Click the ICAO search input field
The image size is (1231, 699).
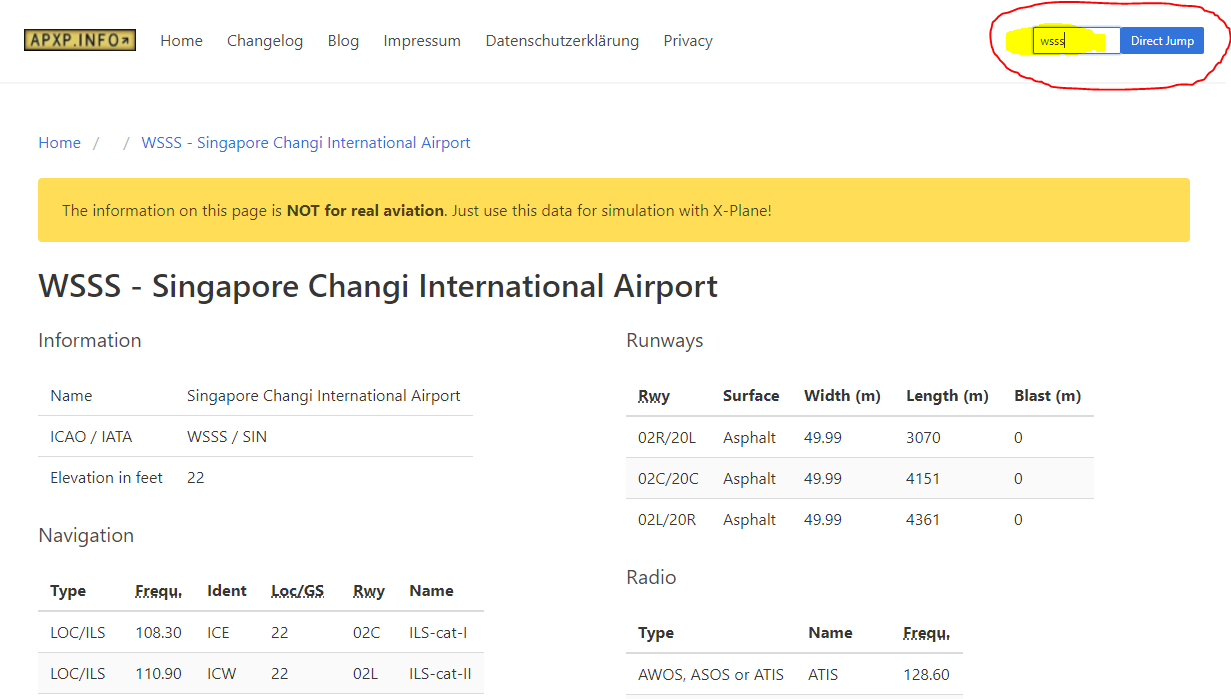1076,41
